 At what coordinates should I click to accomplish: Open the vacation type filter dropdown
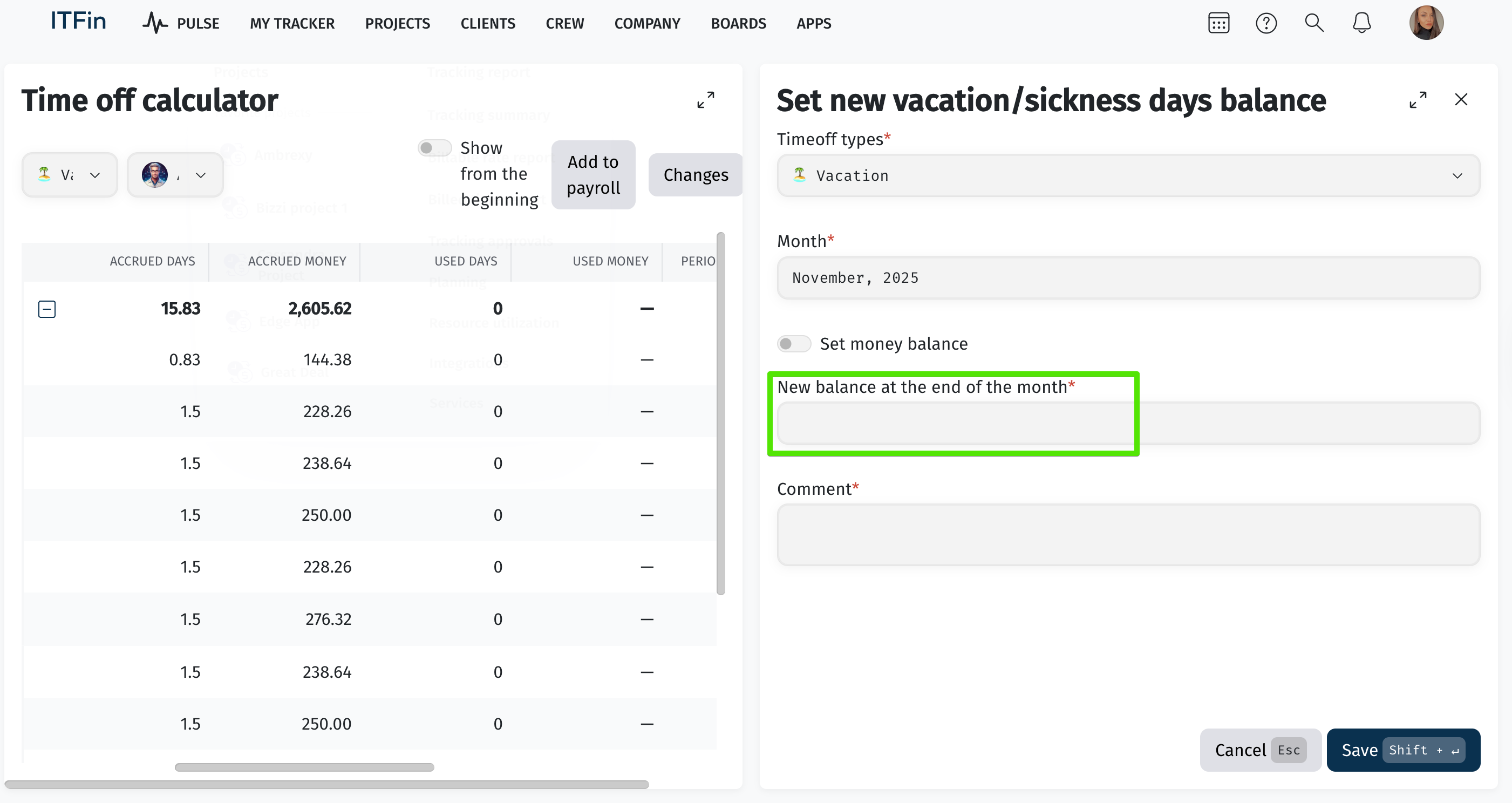click(x=69, y=175)
